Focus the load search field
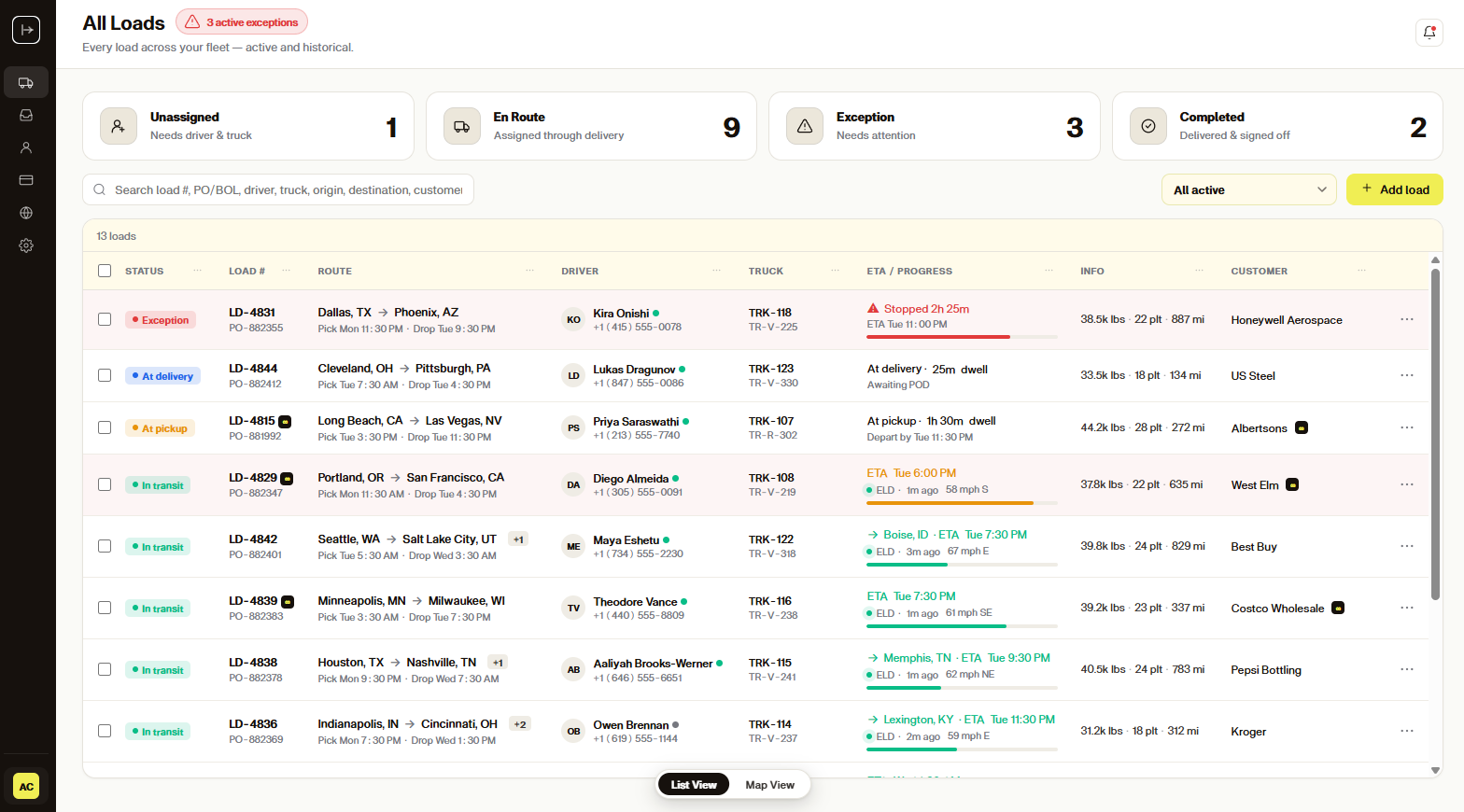The width and height of the screenshot is (1464, 812). [x=278, y=189]
